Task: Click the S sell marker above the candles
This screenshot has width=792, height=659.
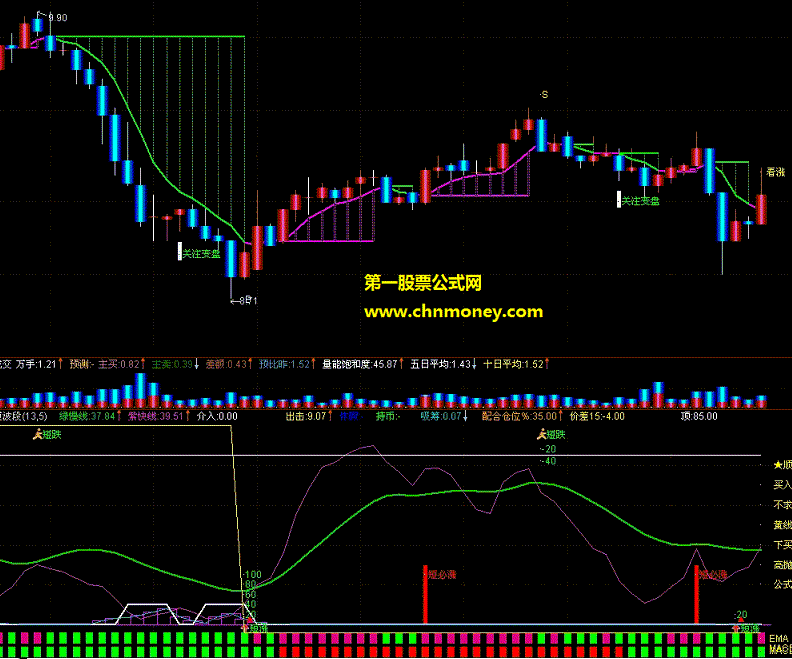Action: 544,94
